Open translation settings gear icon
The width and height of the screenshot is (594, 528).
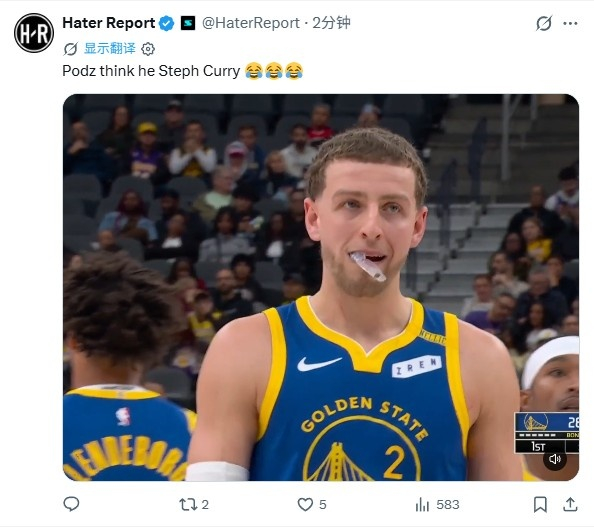click(x=148, y=49)
